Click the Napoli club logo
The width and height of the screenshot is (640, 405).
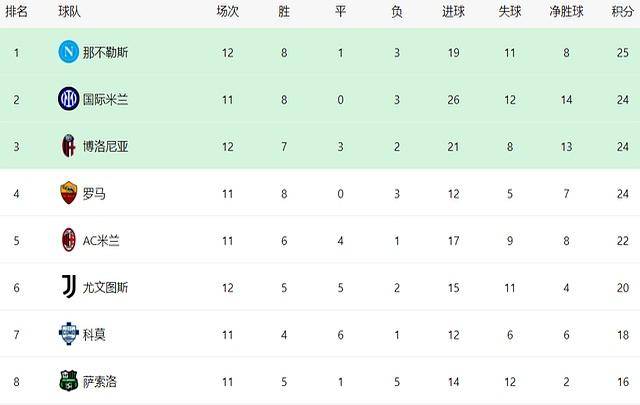[68, 51]
